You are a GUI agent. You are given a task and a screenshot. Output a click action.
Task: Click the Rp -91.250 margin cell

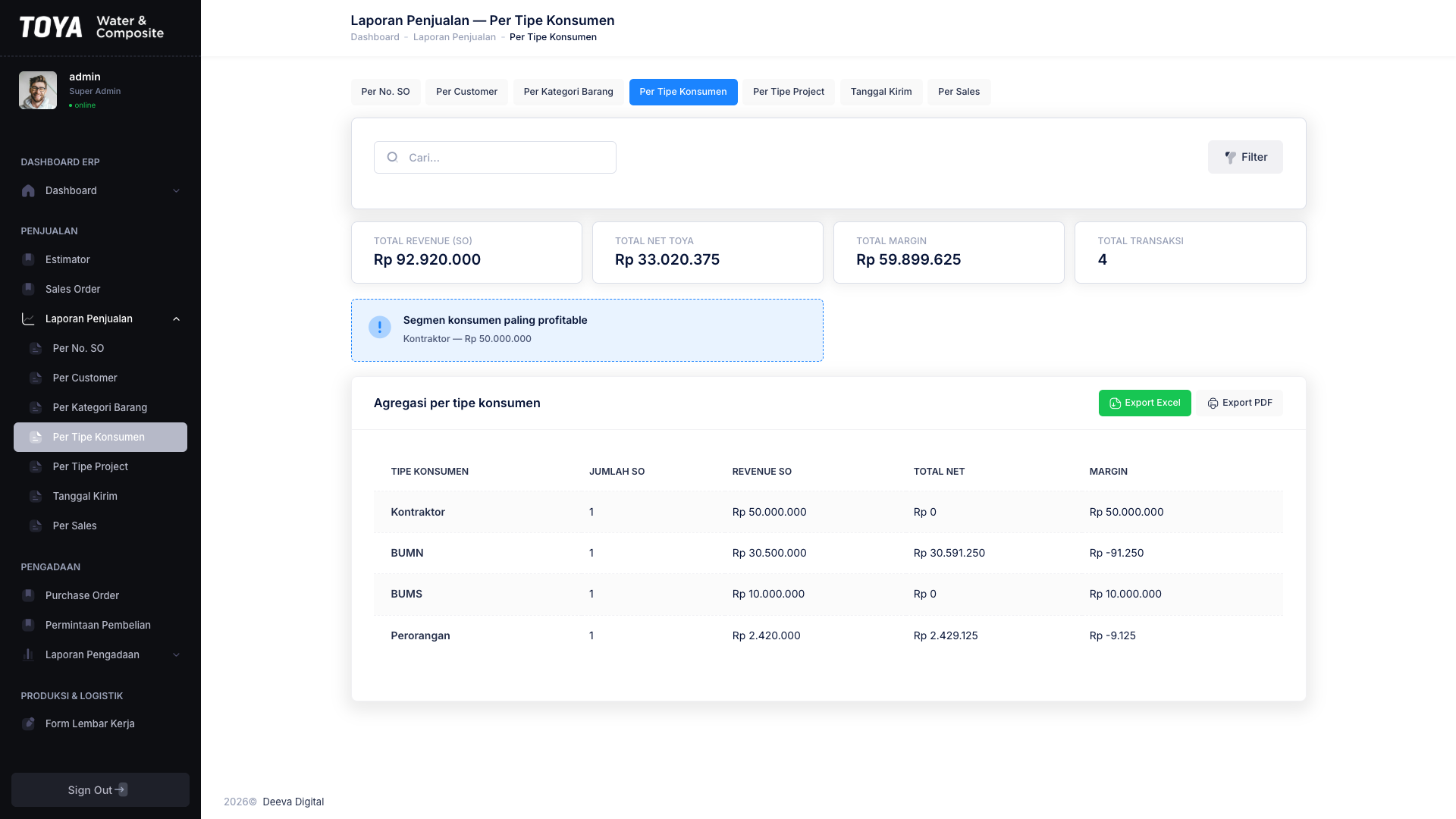pos(1116,553)
